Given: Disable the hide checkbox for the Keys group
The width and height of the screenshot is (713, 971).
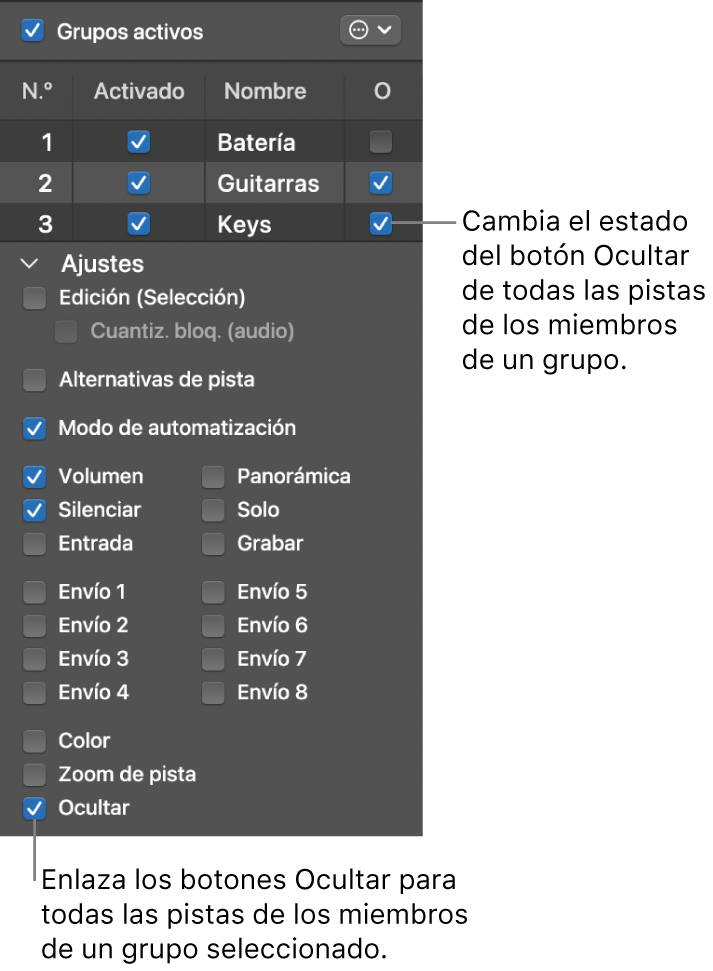Looking at the screenshot, I should click(380, 224).
